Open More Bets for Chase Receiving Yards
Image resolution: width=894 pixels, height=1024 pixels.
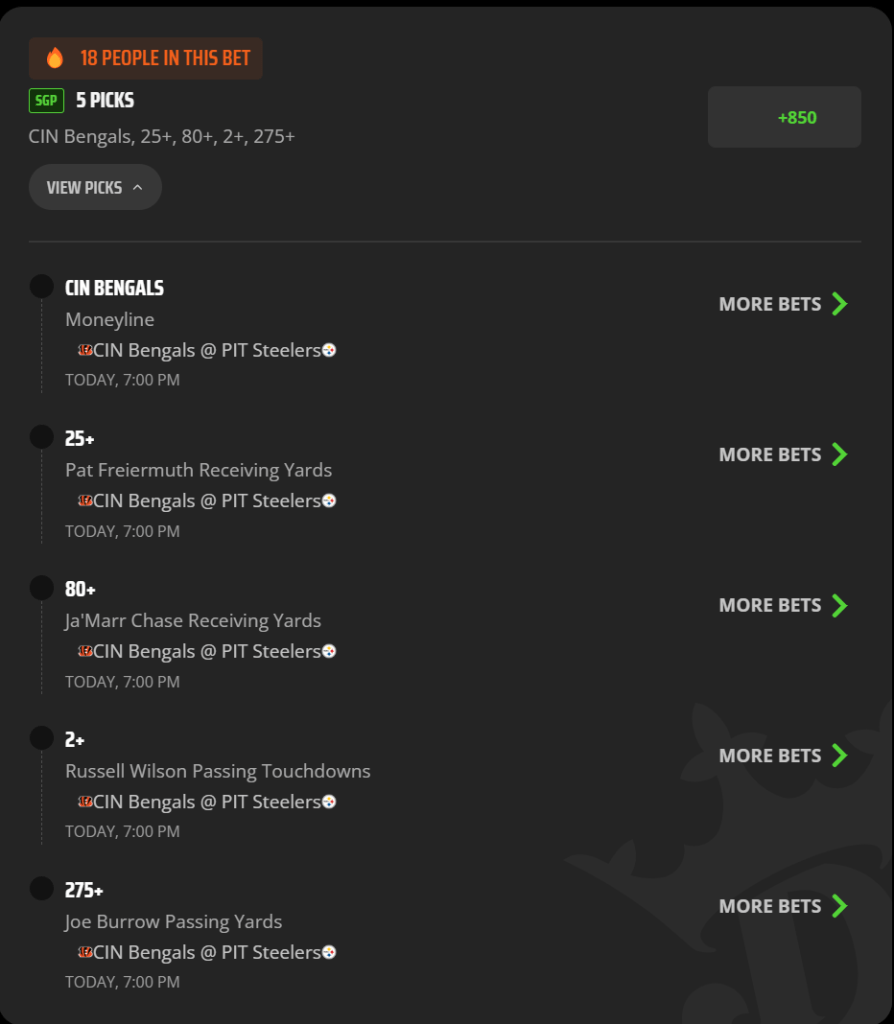[783, 605]
